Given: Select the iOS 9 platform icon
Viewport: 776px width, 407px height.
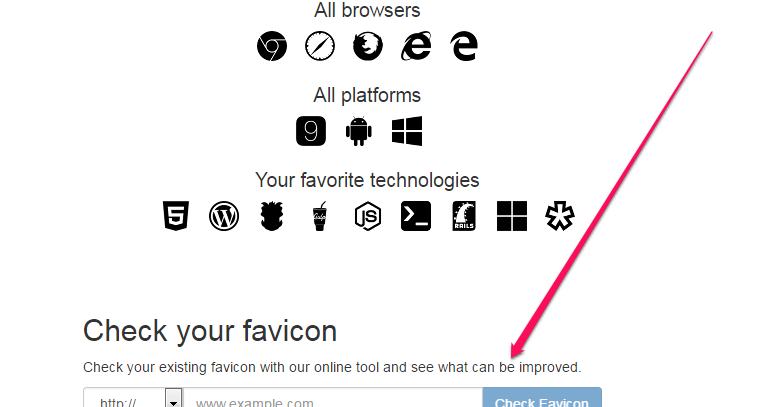Looking at the screenshot, I should click(x=311, y=131).
